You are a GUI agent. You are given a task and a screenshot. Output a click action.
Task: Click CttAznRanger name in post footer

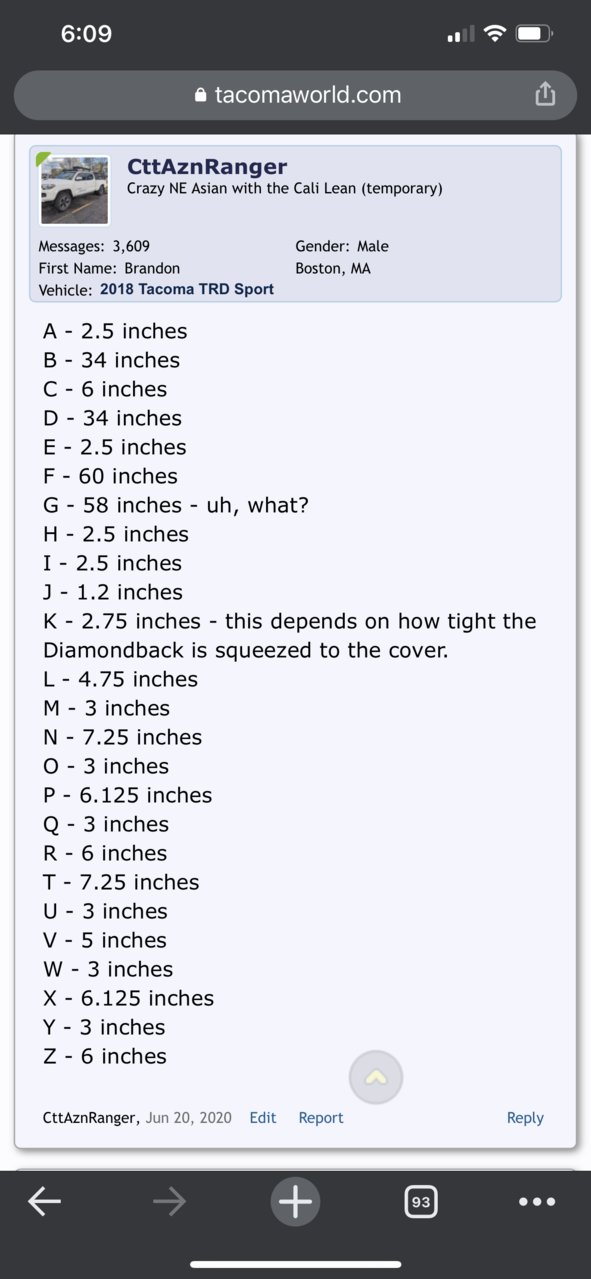pyautogui.click(x=91, y=1118)
